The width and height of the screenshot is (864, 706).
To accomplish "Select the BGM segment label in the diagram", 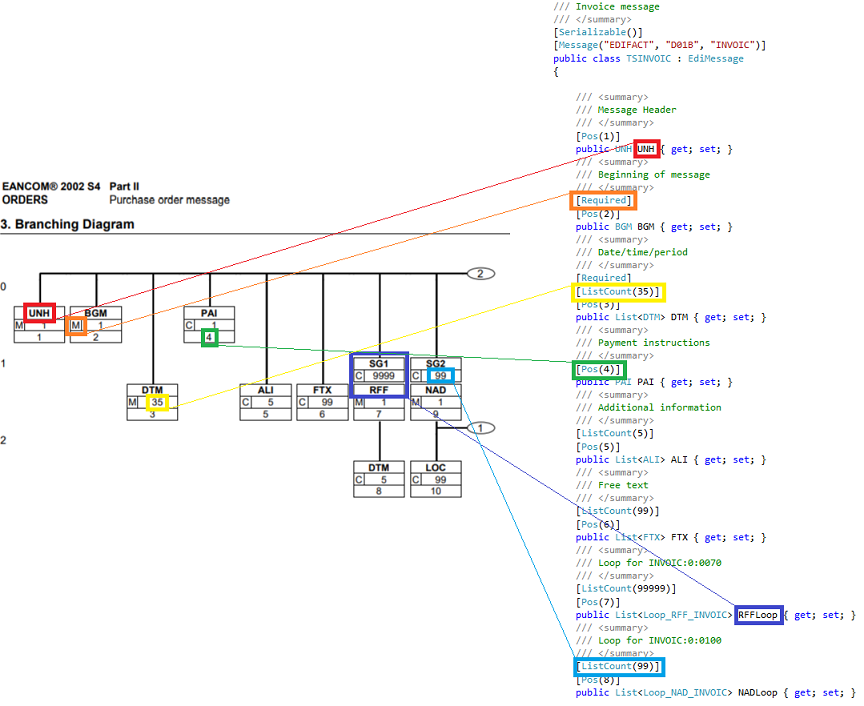I will pyautogui.click(x=96, y=313).
